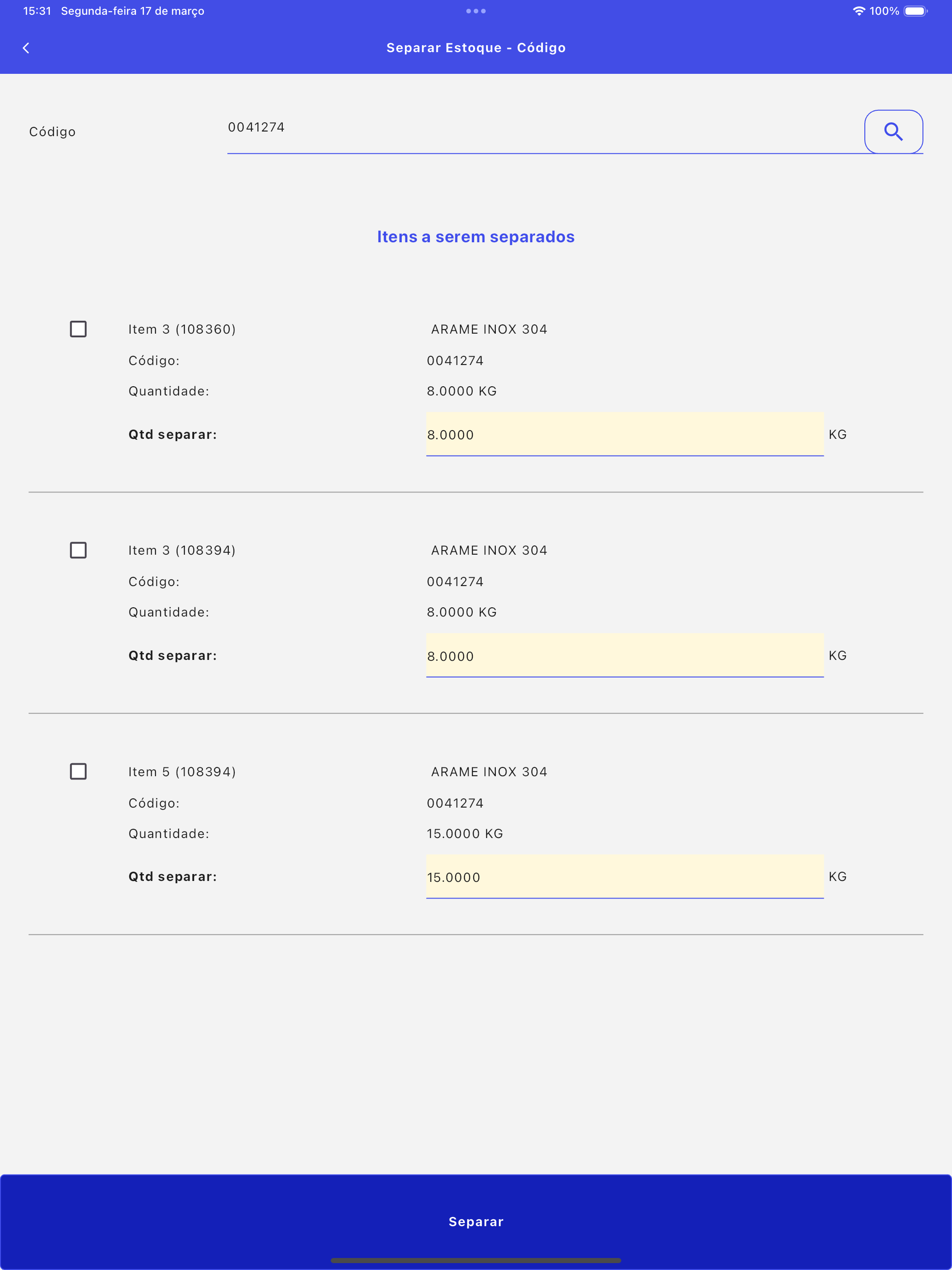Tap the Wi-Fi status icon
This screenshot has width=952, height=1270.
click(858, 11)
